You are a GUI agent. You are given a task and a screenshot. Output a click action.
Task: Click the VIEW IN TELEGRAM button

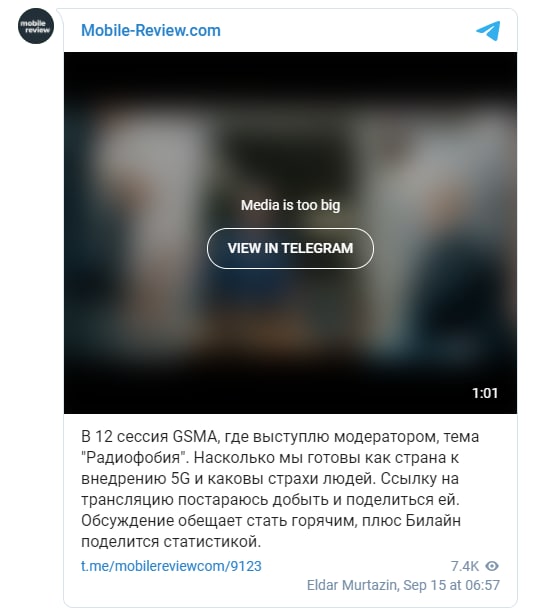(x=290, y=248)
